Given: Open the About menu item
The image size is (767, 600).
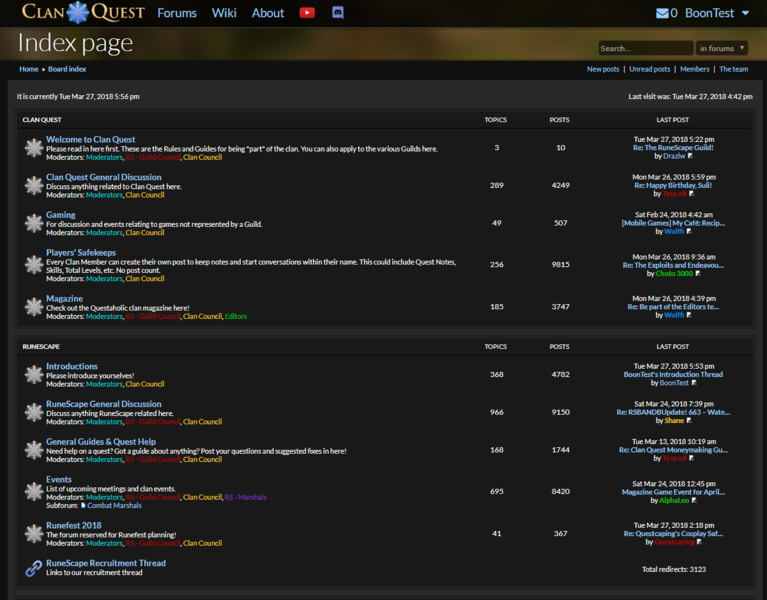Looking at the screenshot, I should click(x=268, y=13).
